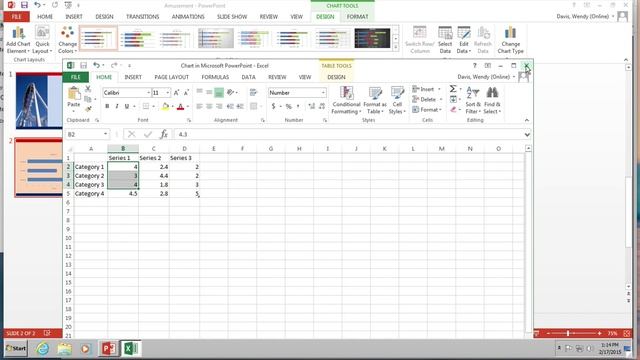Click Quick Layout in PowerPoint ribbon
Viewport: 640px width, 360px height.
42,40
